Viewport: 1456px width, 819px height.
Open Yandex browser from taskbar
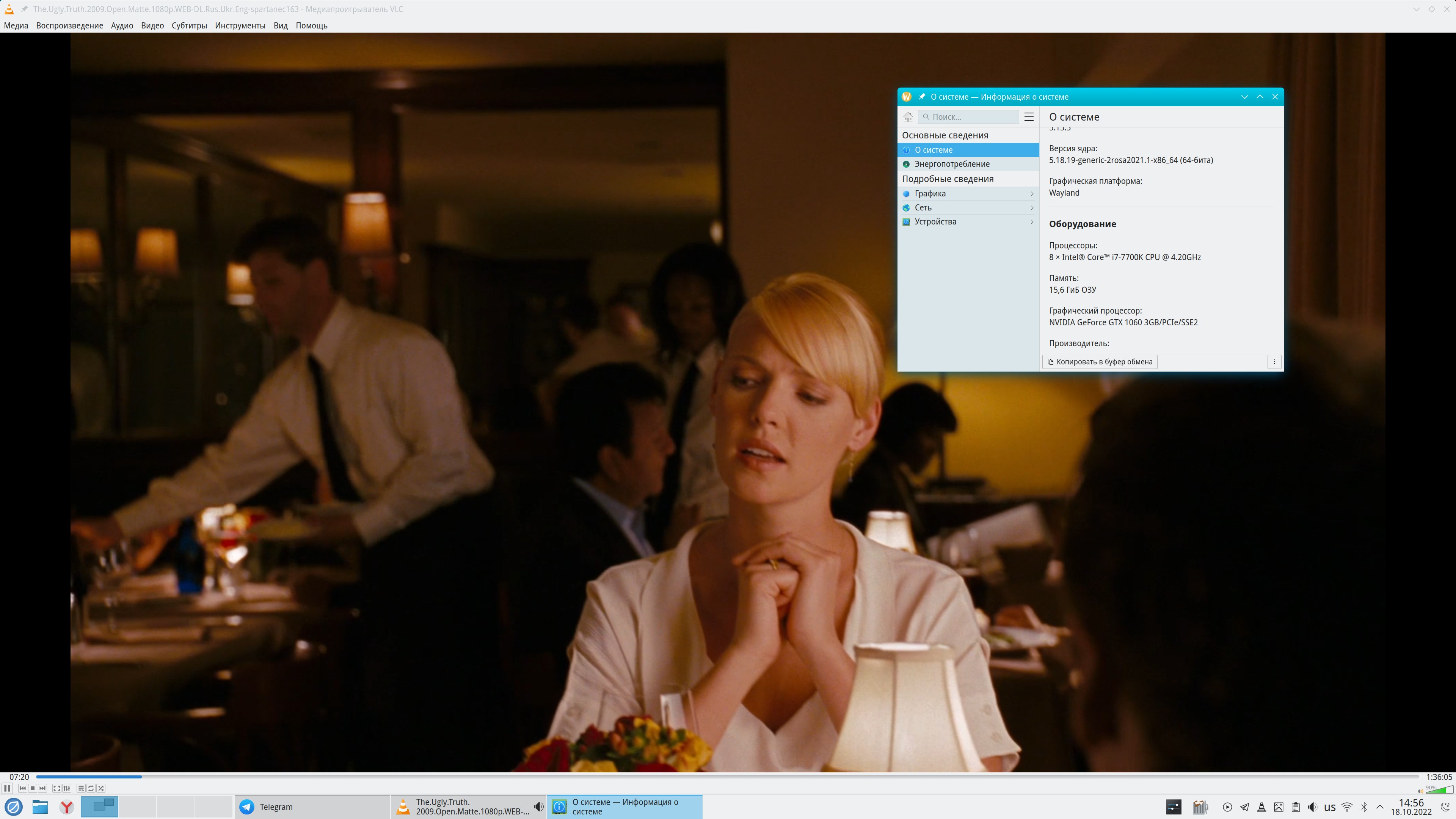click(67, 807)
